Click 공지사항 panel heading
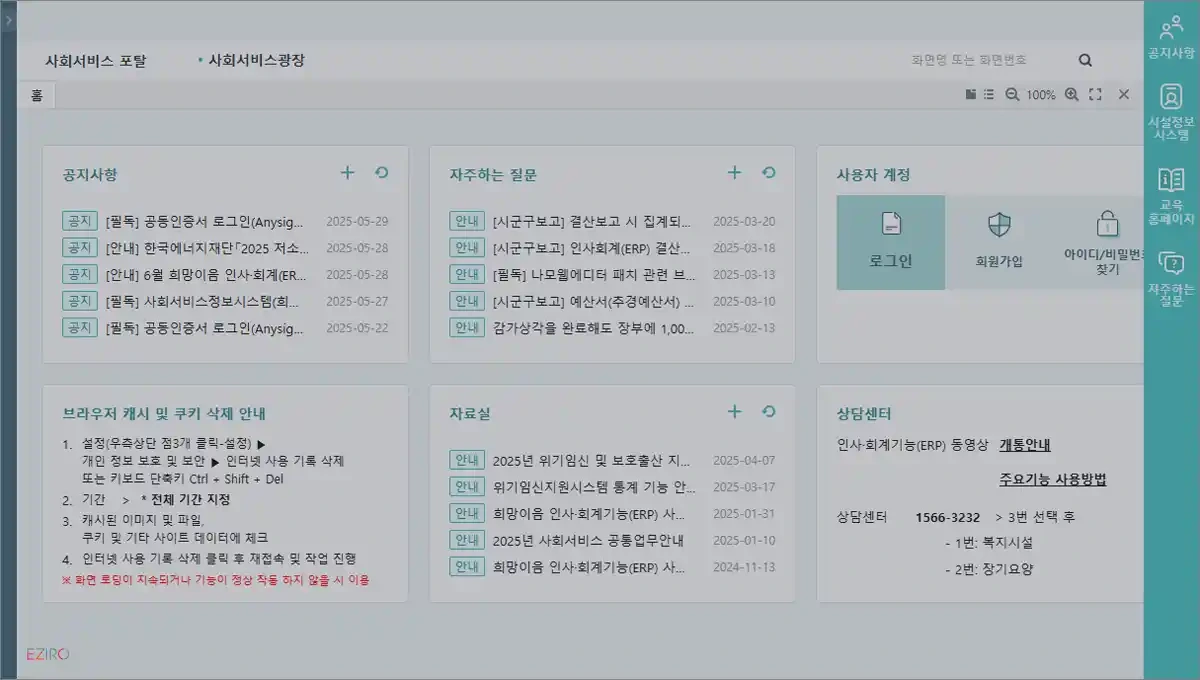The height and width of the screenshot is (680, 1200). [90, 175]
